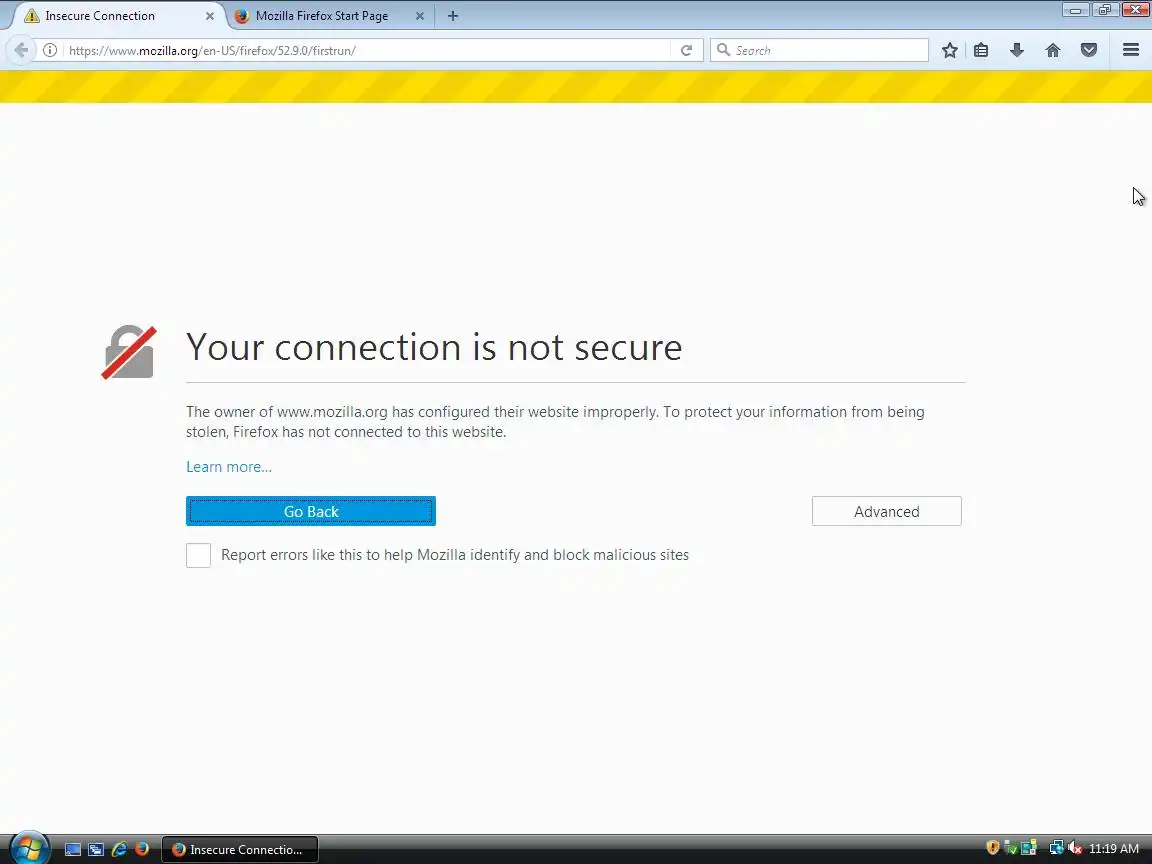Screen dimensions: 1152x864
Task: Switch to the Mozilla Firefox Start Page tab
Action: click(x=329, y=15)
